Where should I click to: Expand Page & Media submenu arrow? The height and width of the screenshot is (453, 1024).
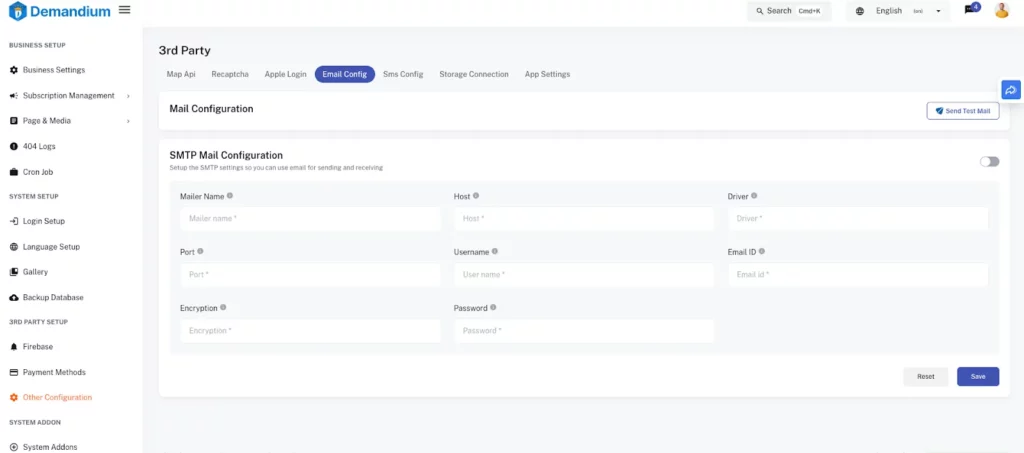(128, 121)
